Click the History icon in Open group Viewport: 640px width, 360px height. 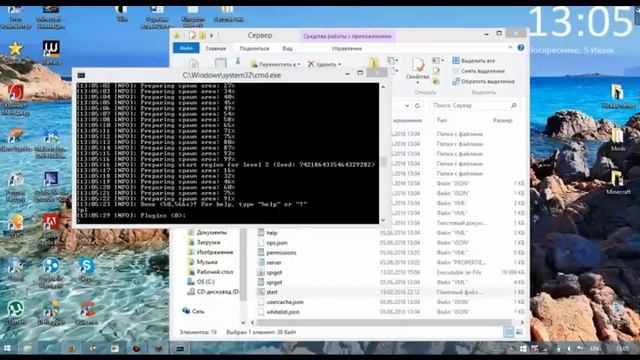point(436,81)
